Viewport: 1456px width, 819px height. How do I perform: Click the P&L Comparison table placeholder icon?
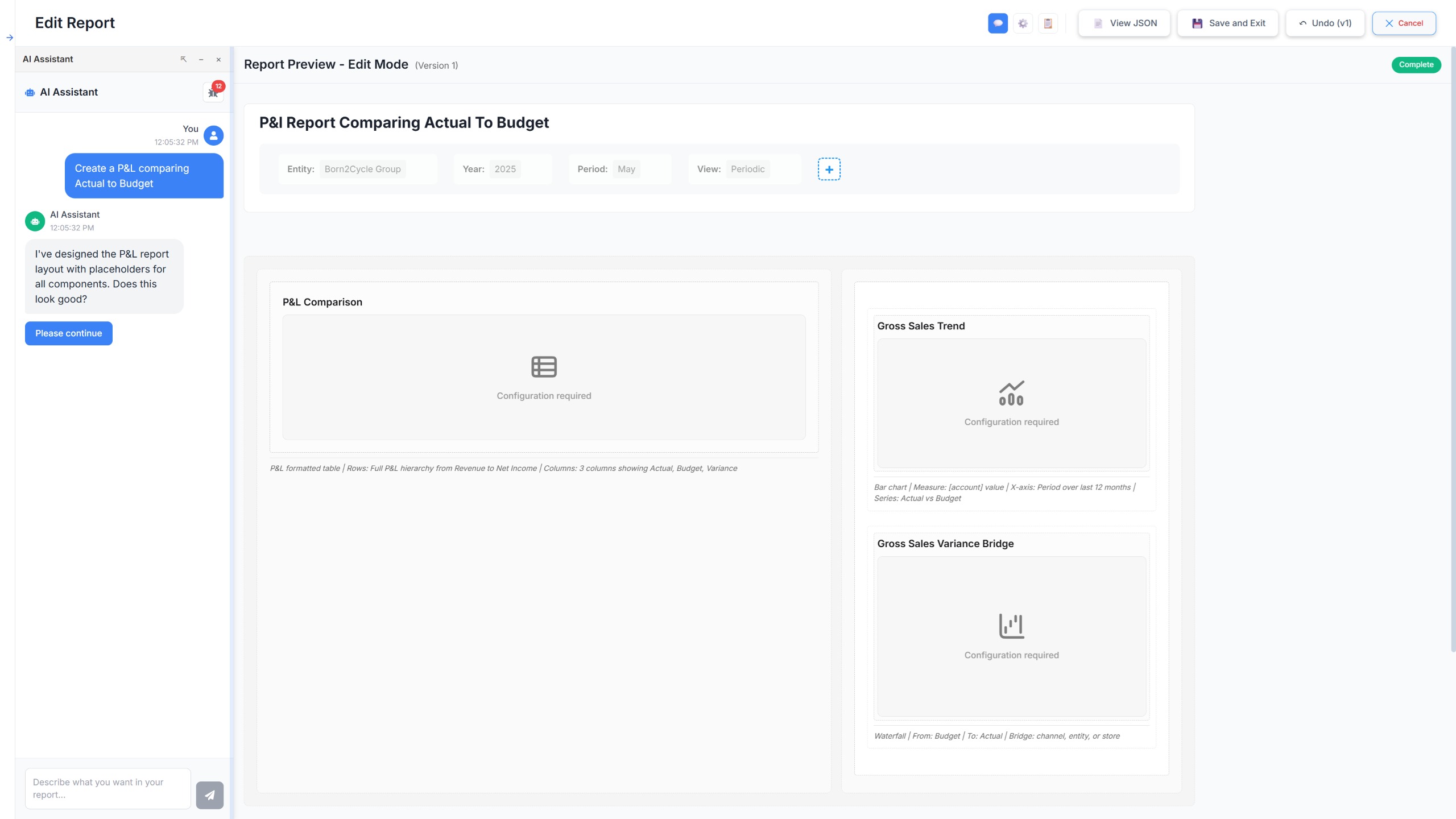(544, 367)
